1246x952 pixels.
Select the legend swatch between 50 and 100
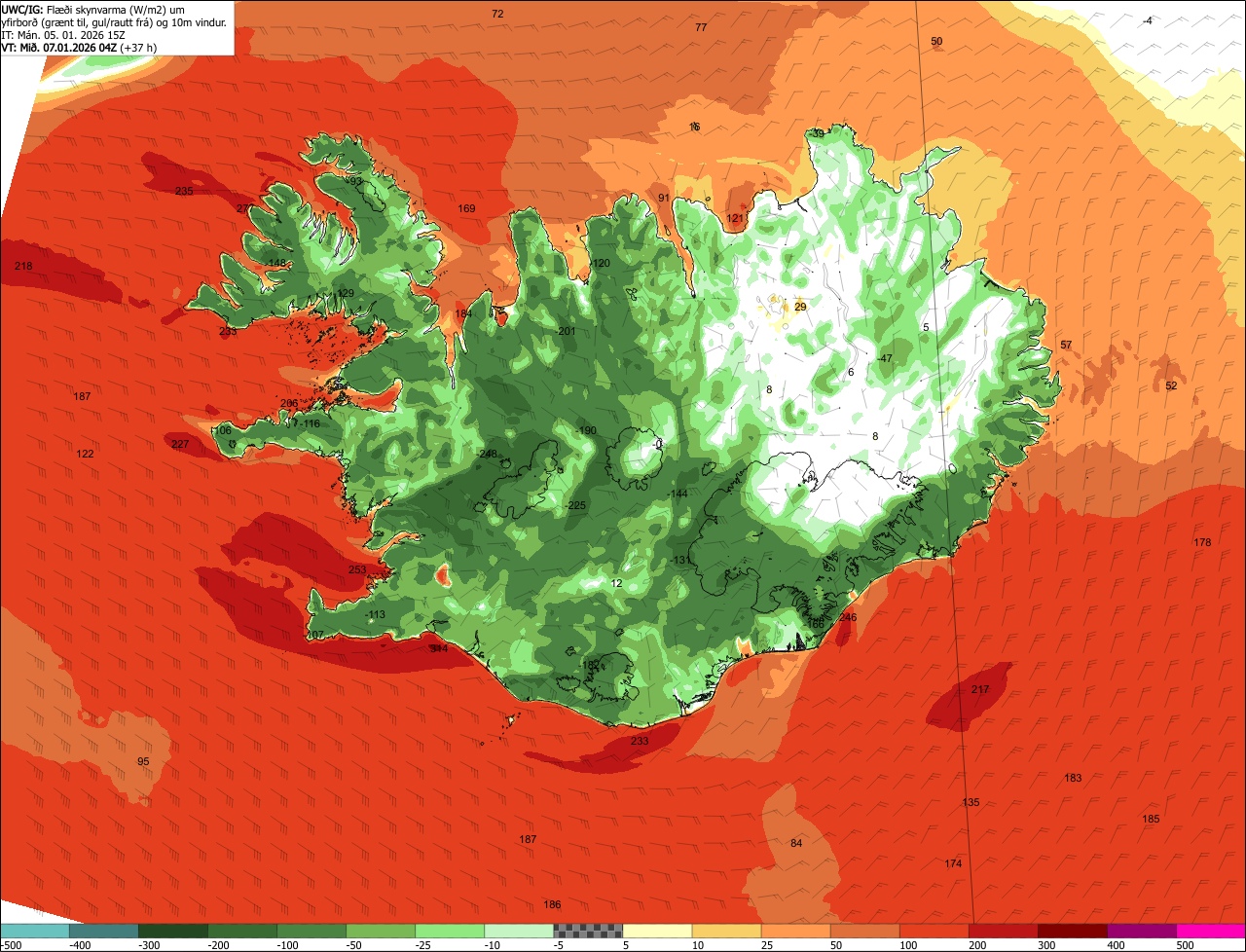click(864, 931)
